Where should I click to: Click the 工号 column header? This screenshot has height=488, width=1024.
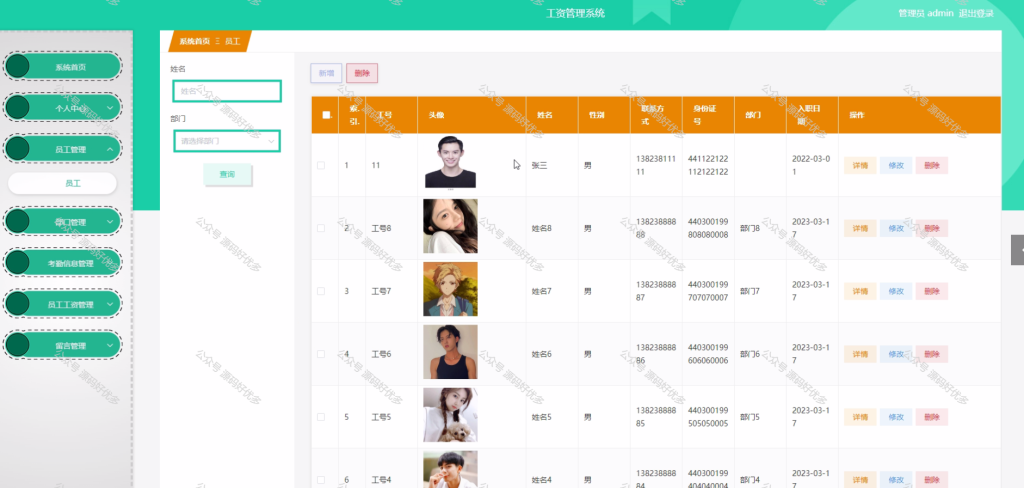coord(385,115)
